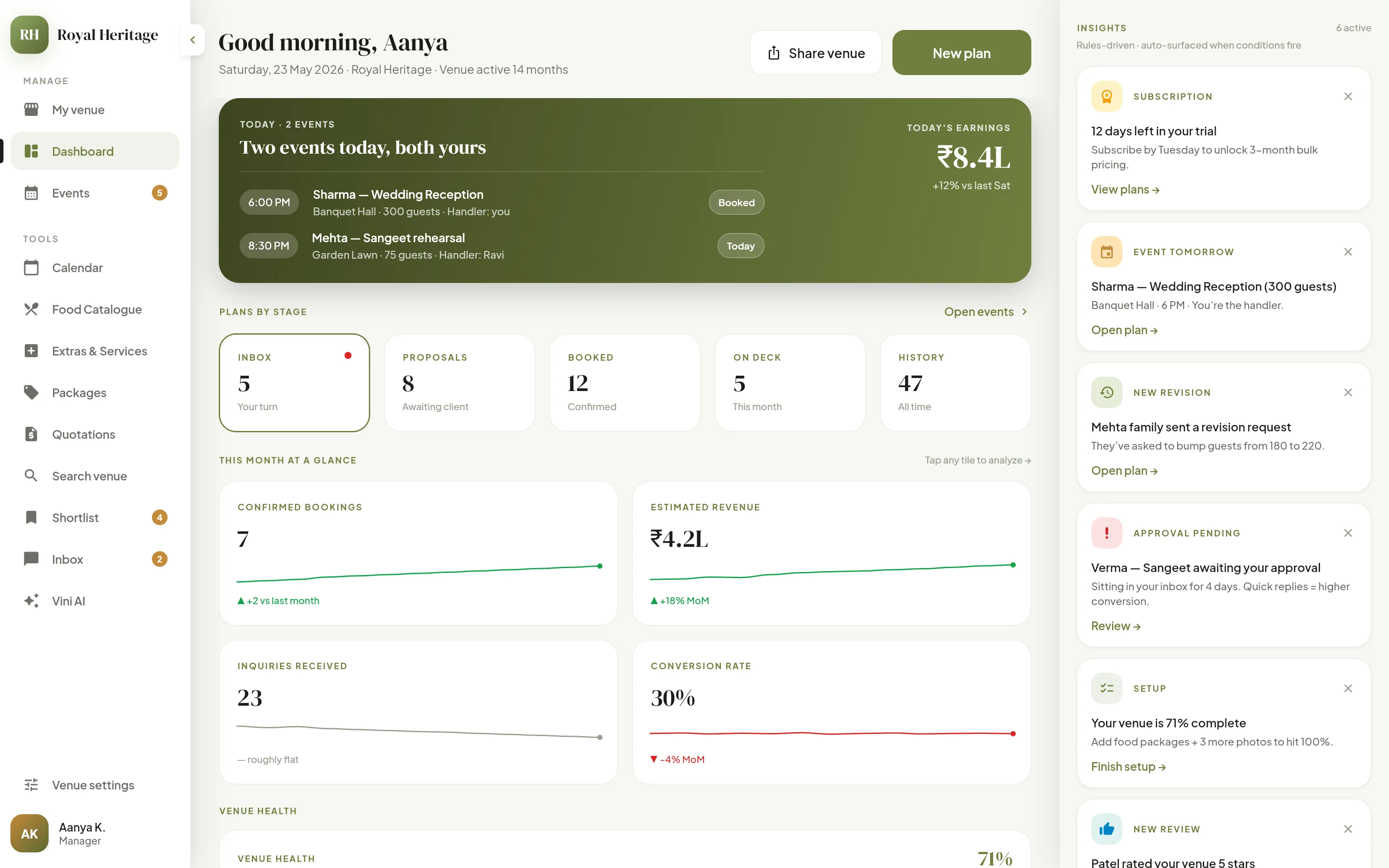Create a New plan
This screenshot has width=1389, height=868.
pos(961,53)
